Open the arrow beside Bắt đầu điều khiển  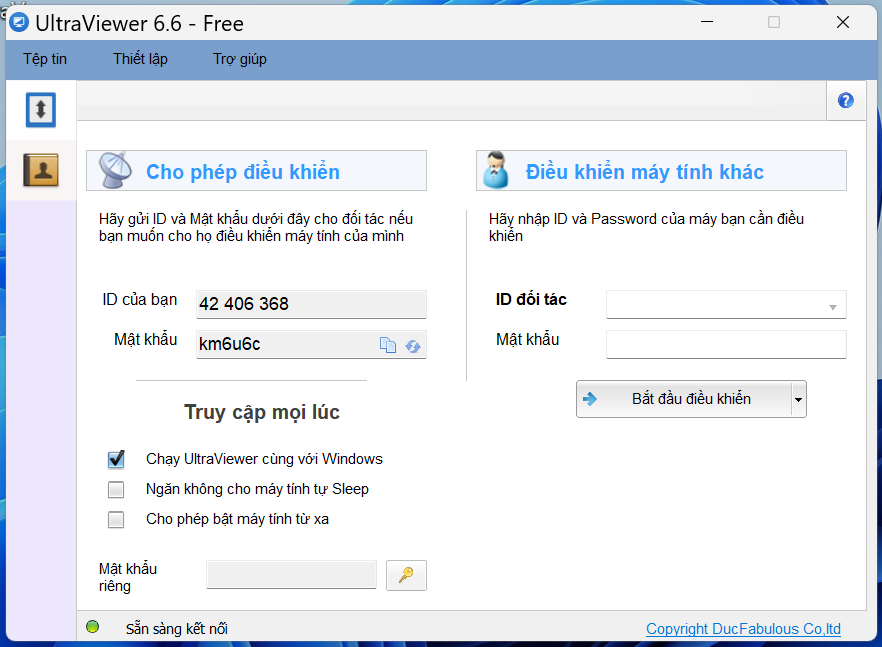click(799, 399)
